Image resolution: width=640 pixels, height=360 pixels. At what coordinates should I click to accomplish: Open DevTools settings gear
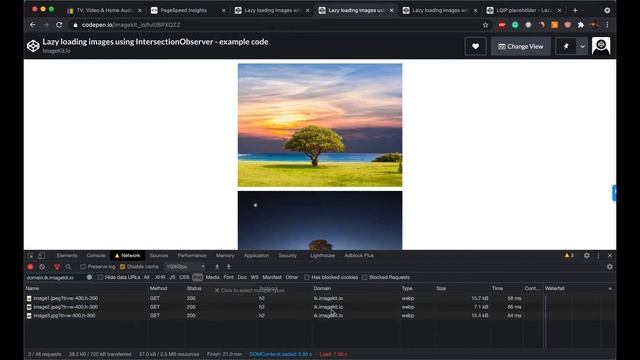pos(587,256)
